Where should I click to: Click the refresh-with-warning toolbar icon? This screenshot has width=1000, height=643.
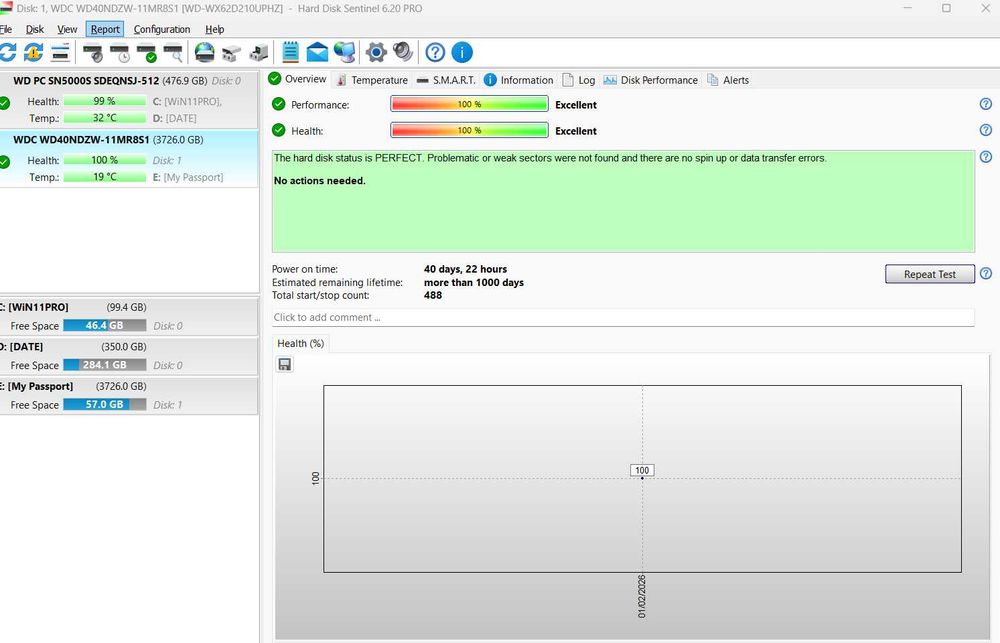[x=33, y=52]
